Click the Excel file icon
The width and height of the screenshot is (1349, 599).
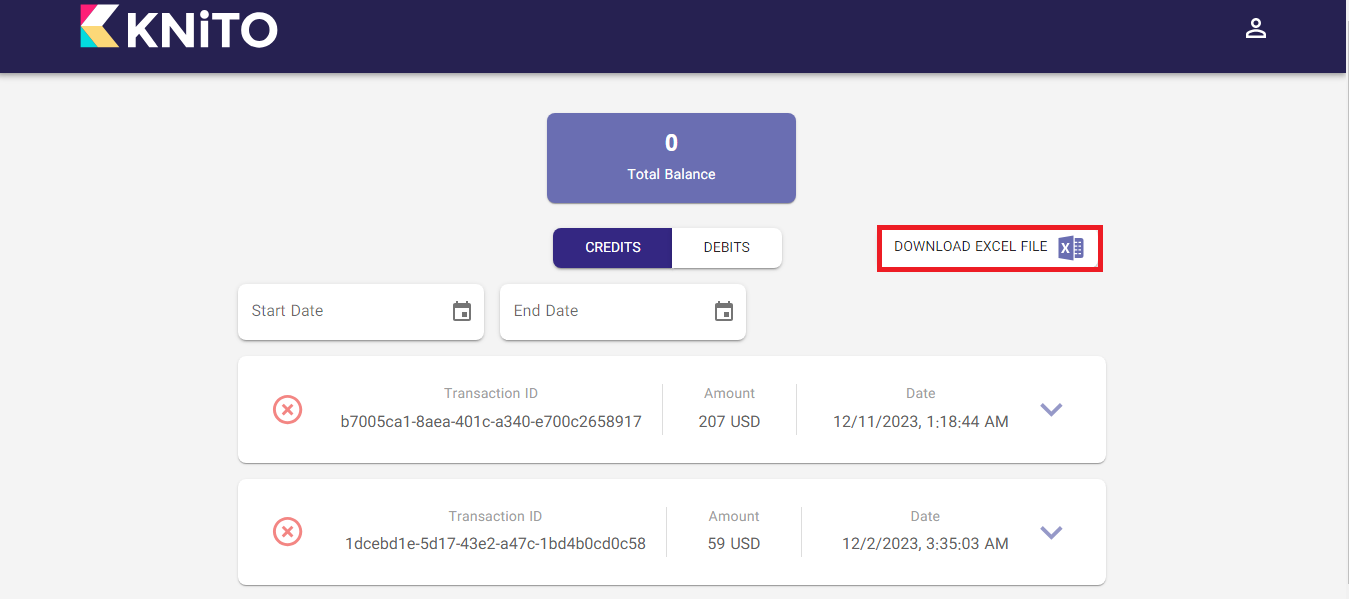[x=1071, y=248]
